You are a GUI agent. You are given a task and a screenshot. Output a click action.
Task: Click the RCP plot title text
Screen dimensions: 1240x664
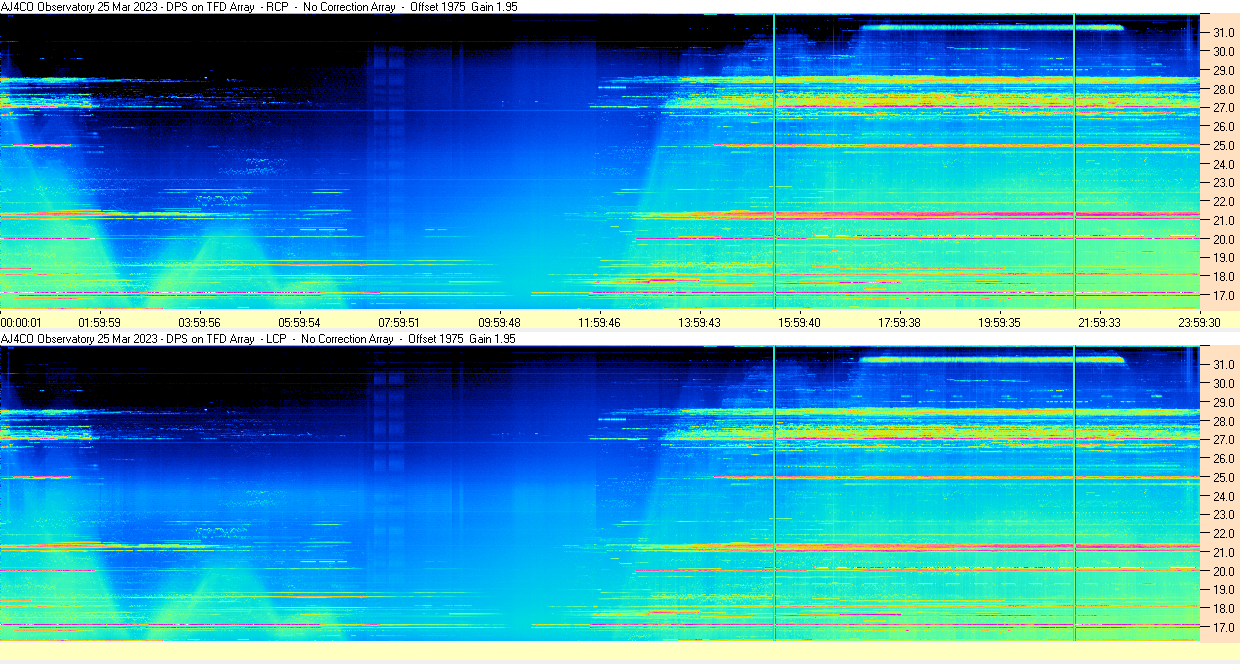(259, 6)
